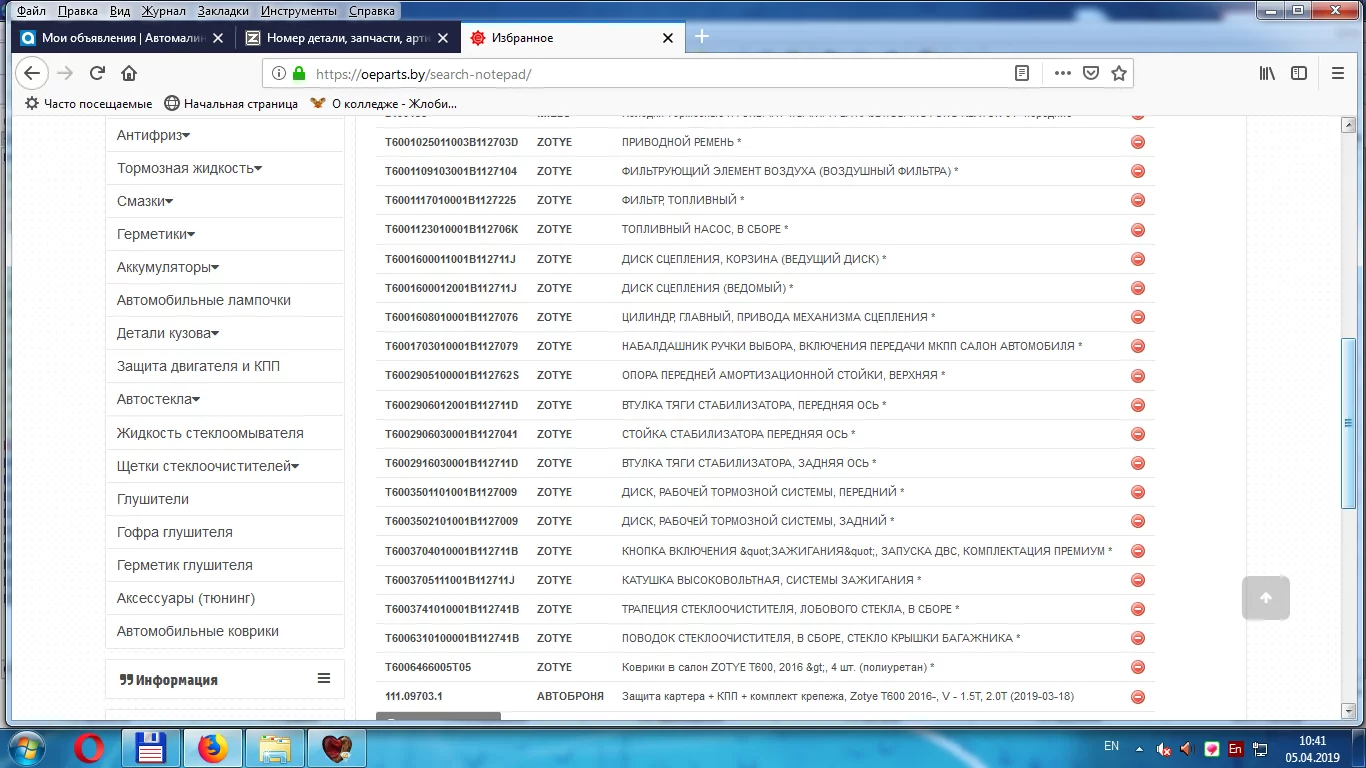Open the Закладки menu
The height and width of the screenshot is (768, 1366).
point(223,11)
